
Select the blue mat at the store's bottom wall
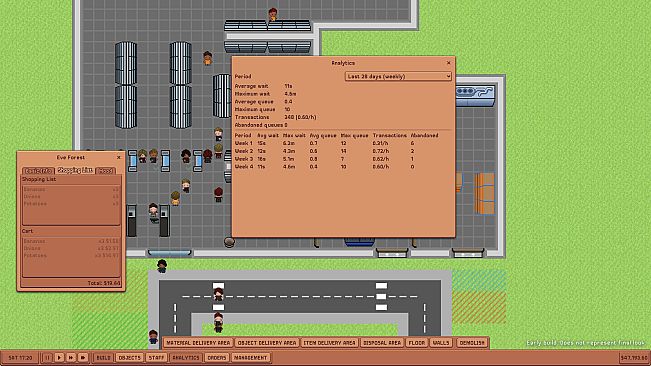pos(360,242)
